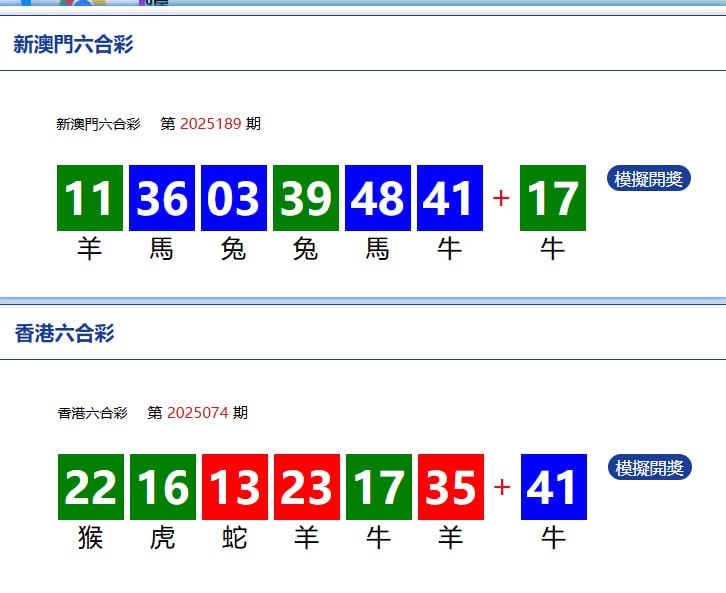
Task: Click the issue number 2025074
Action: [198, 412]
